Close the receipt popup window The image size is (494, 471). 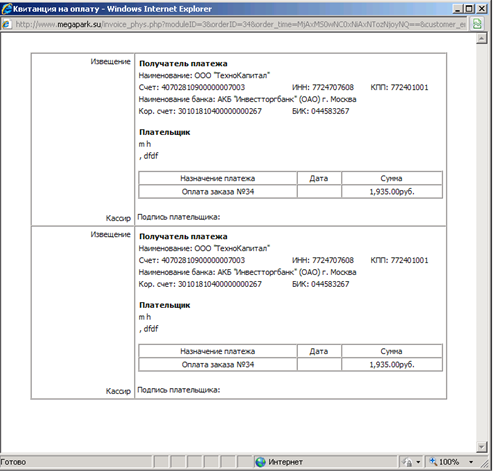(482, 9)
